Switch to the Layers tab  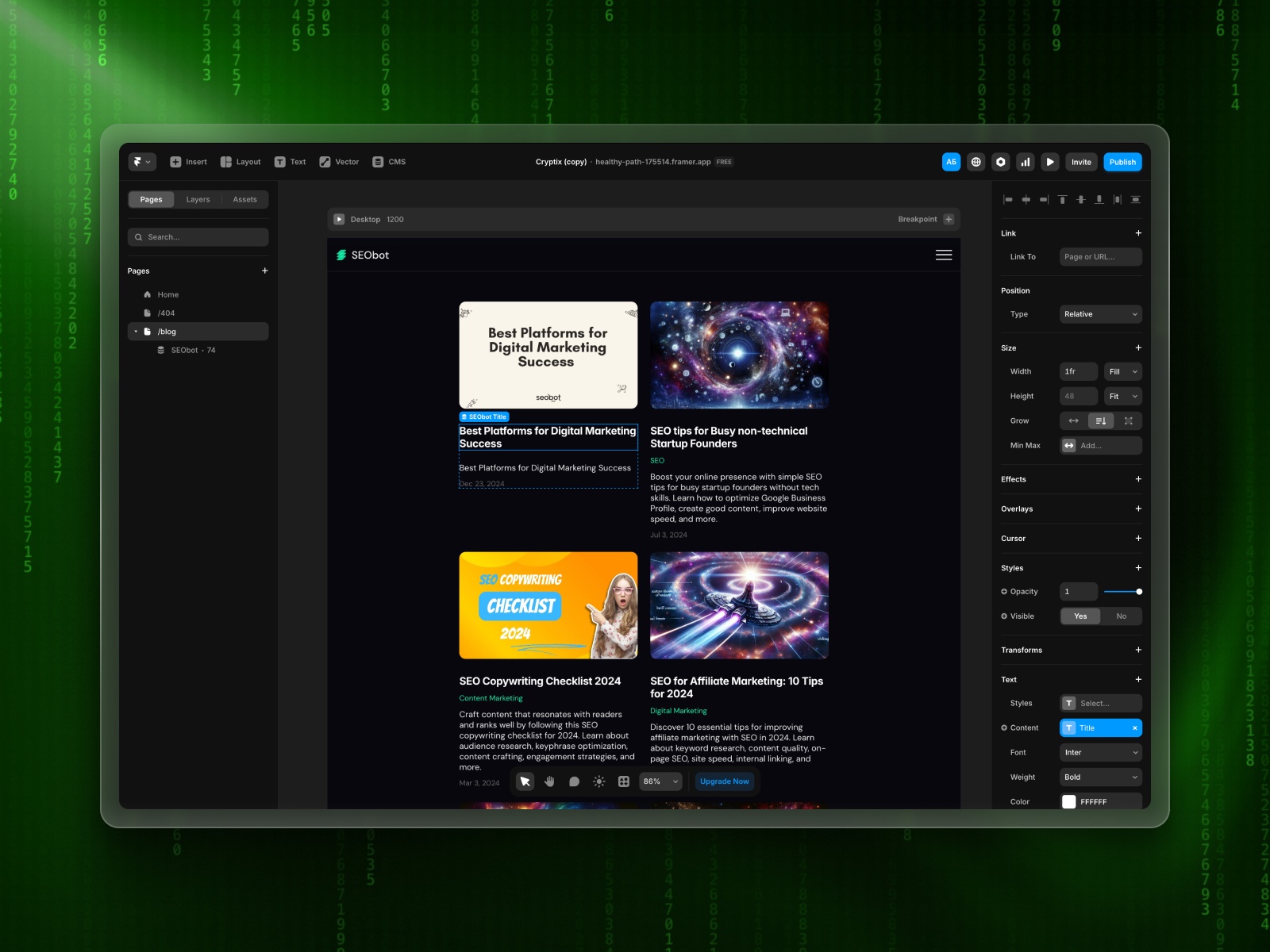[x=198, y=199]
